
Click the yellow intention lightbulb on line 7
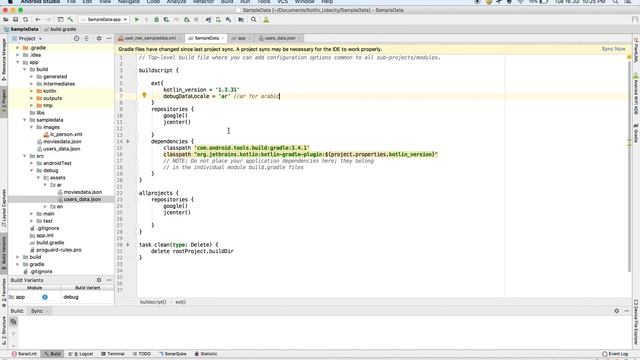coord(144,95)
